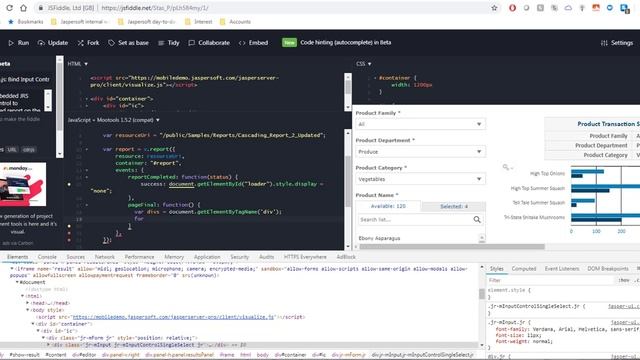Open the Network devtools tab

pos(104,257)
